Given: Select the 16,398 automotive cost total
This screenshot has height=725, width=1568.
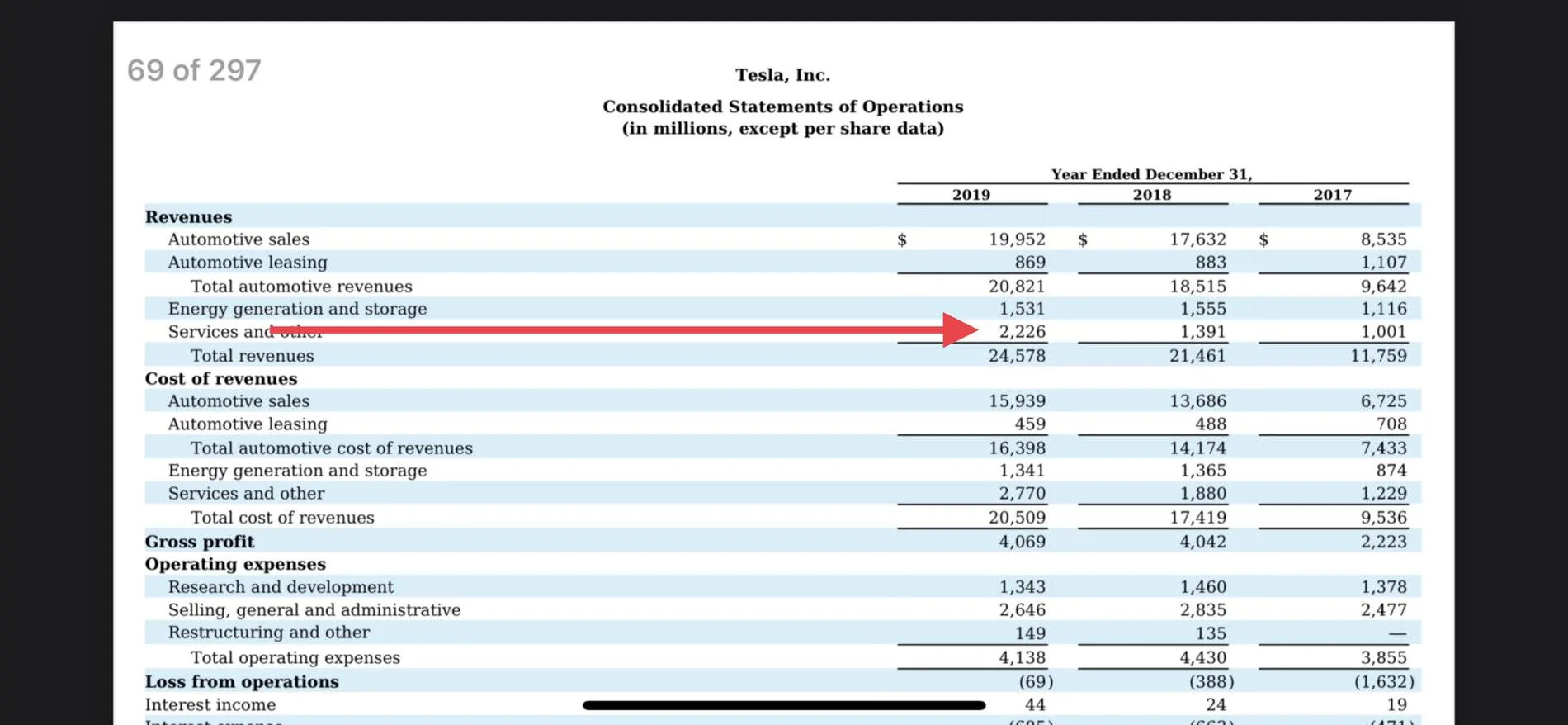Looking at the screenshot, I should point(1017,448).
